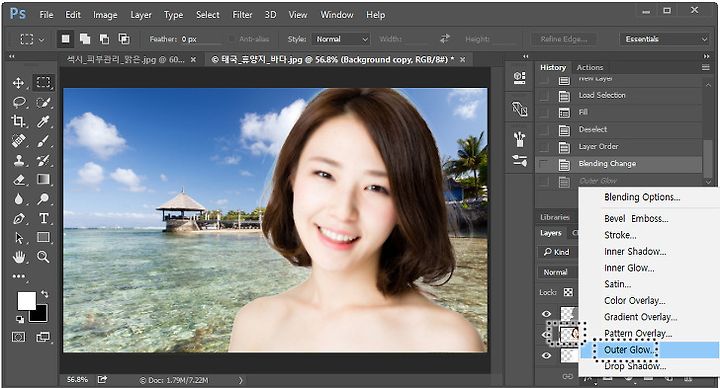Image resolution: width=720 pixels, height=388 pixels.
Task: Select the Quick Selection tool
Action: coord(43,102)
